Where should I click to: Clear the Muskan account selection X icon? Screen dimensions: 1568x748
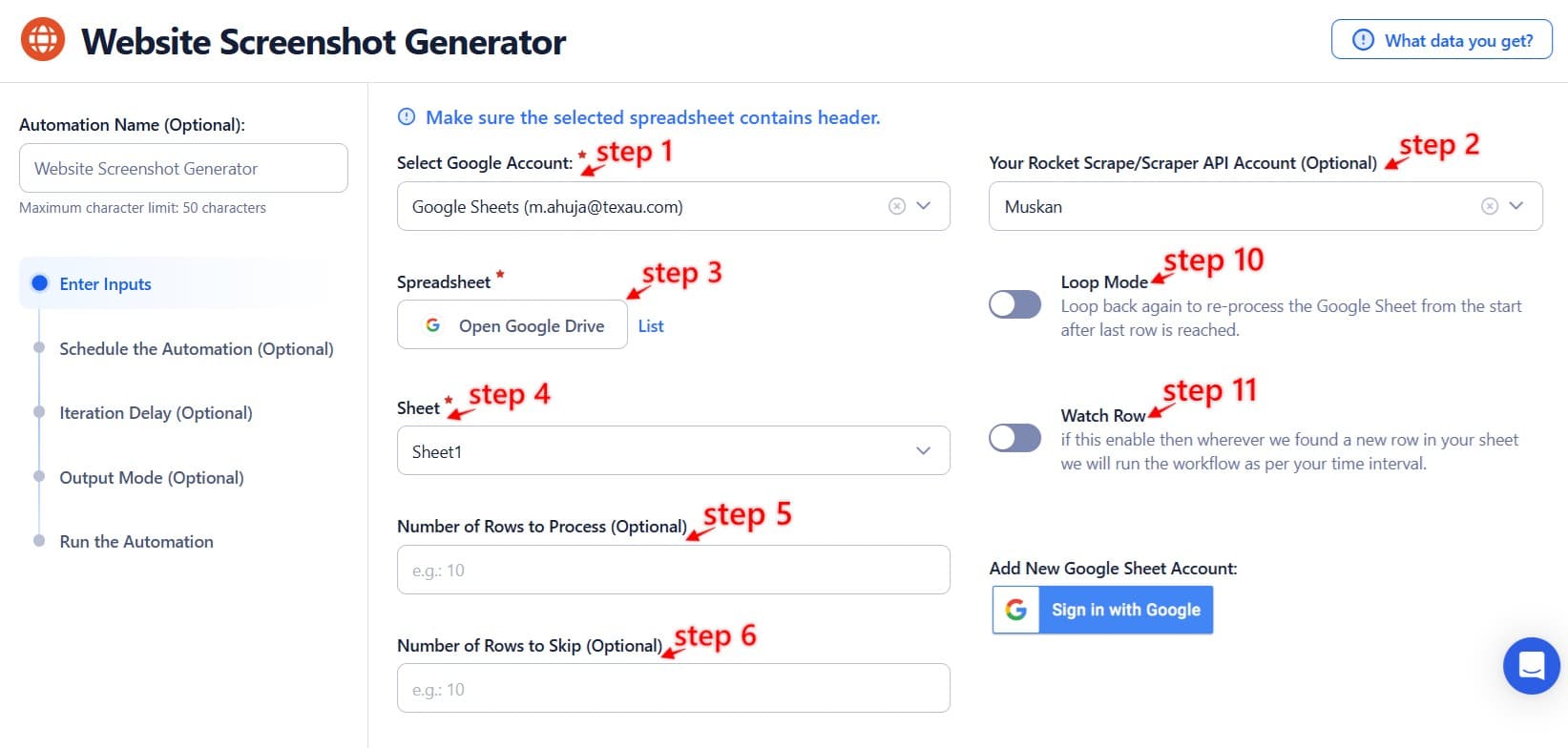coord(1489,206)
